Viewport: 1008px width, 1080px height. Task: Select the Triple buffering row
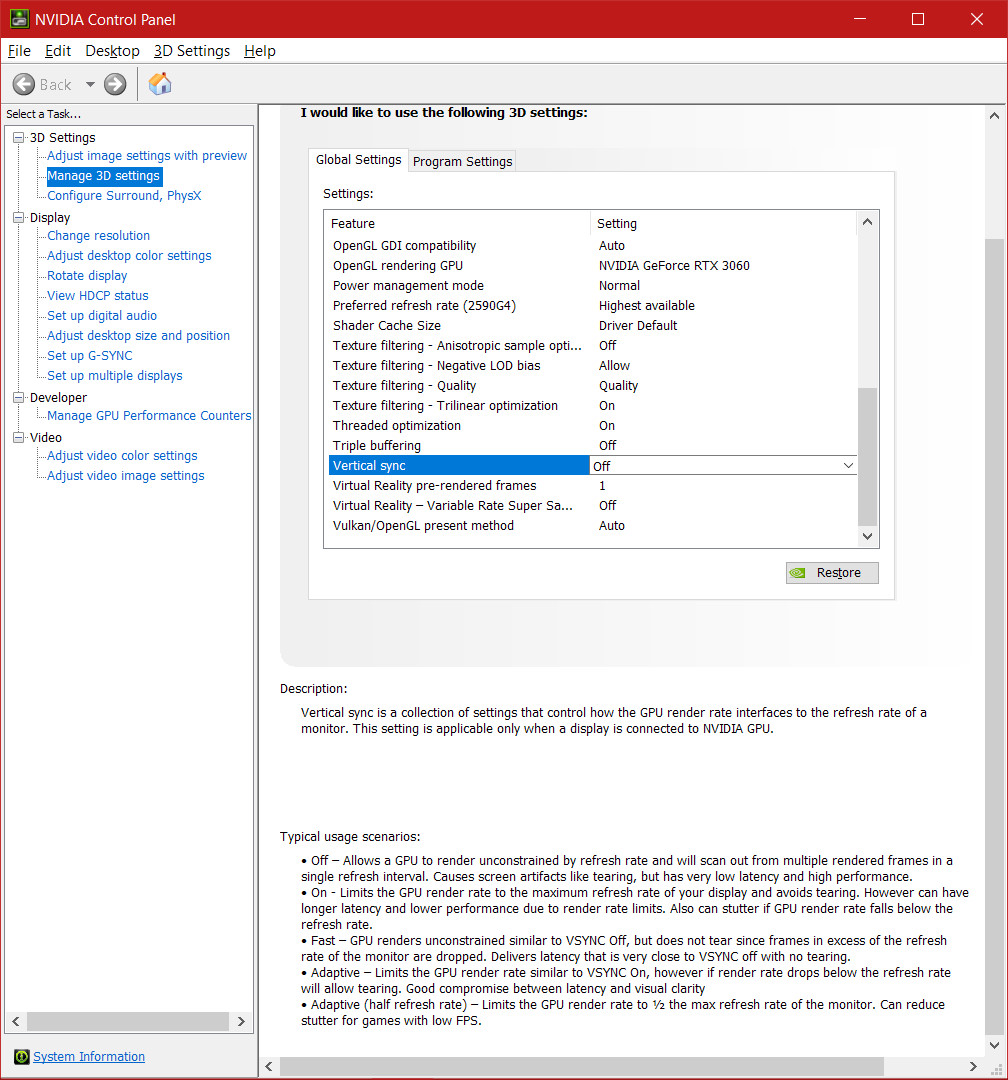click(593, 446)
